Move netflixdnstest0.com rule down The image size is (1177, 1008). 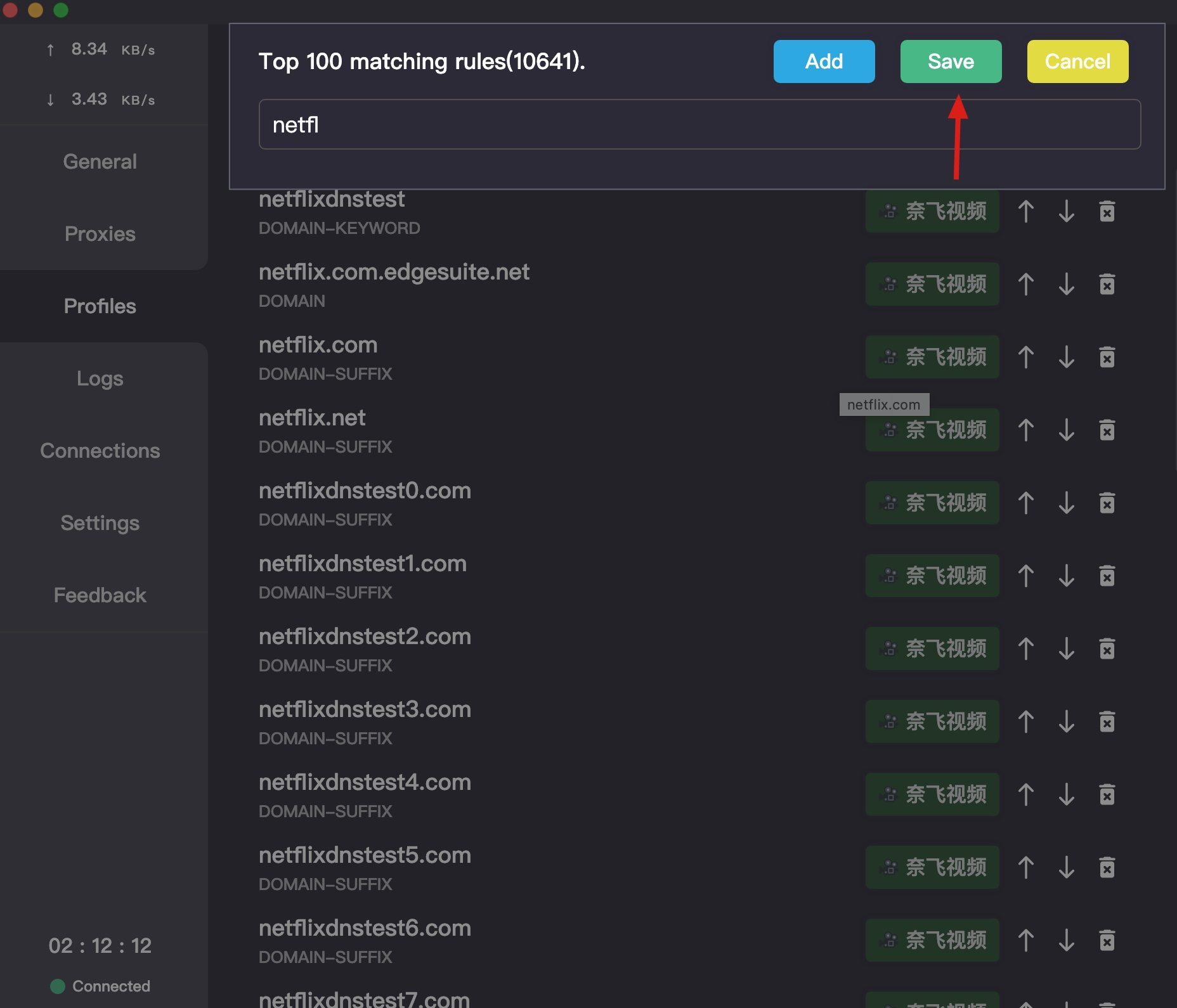point(1067,503)
